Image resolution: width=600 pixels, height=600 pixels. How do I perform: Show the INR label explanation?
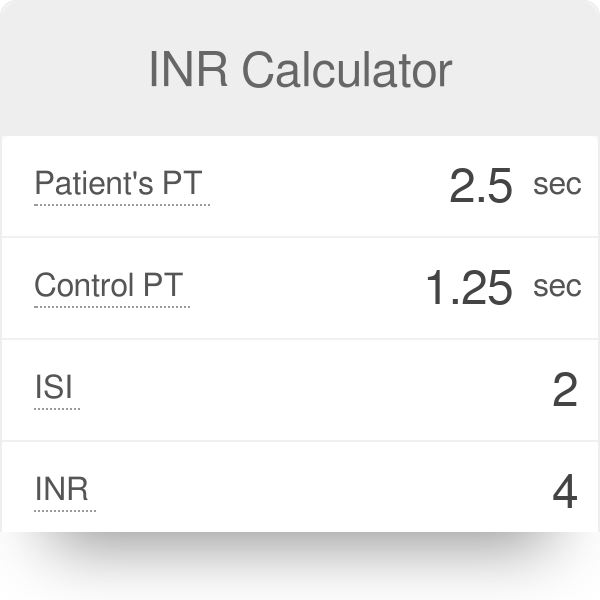pyautogui.click(x=61, y=489)
